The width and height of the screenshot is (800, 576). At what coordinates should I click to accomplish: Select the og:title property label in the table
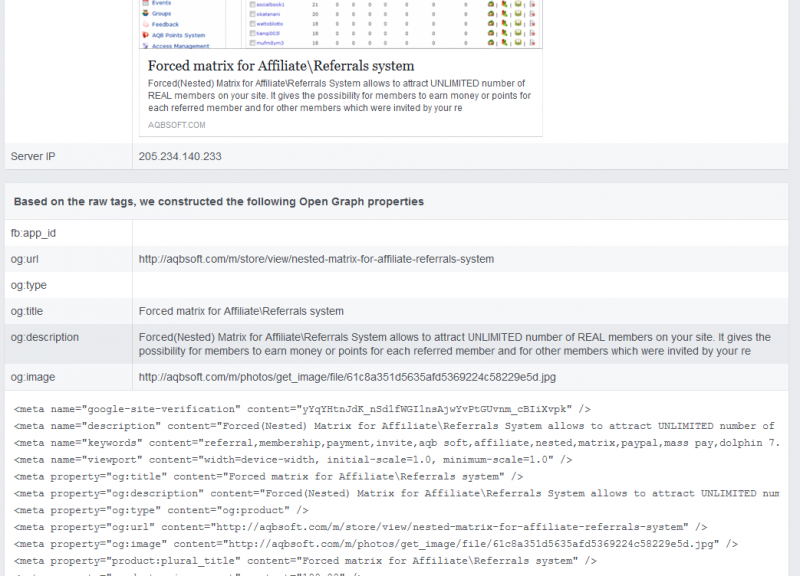point(27,311)
